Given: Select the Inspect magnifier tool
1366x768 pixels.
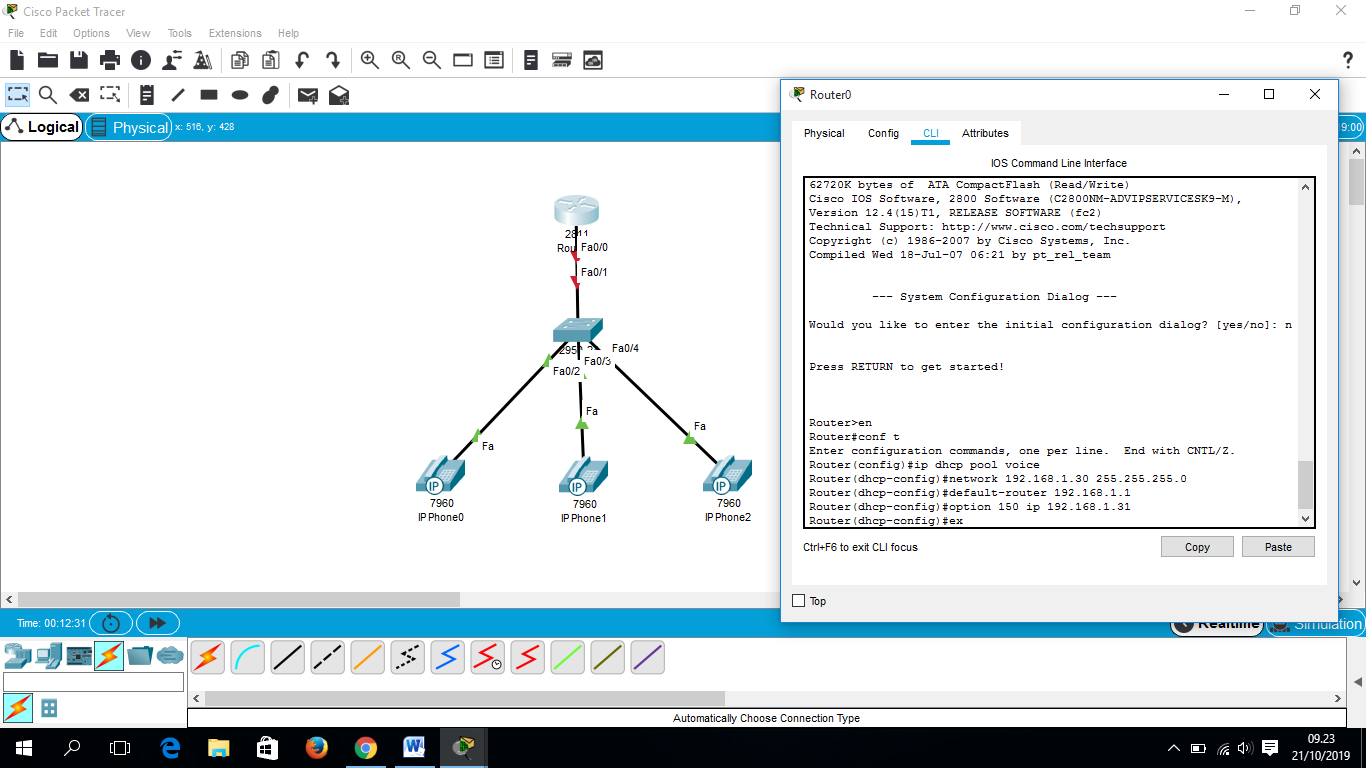Looking at the screenshot, I should 47,95.
